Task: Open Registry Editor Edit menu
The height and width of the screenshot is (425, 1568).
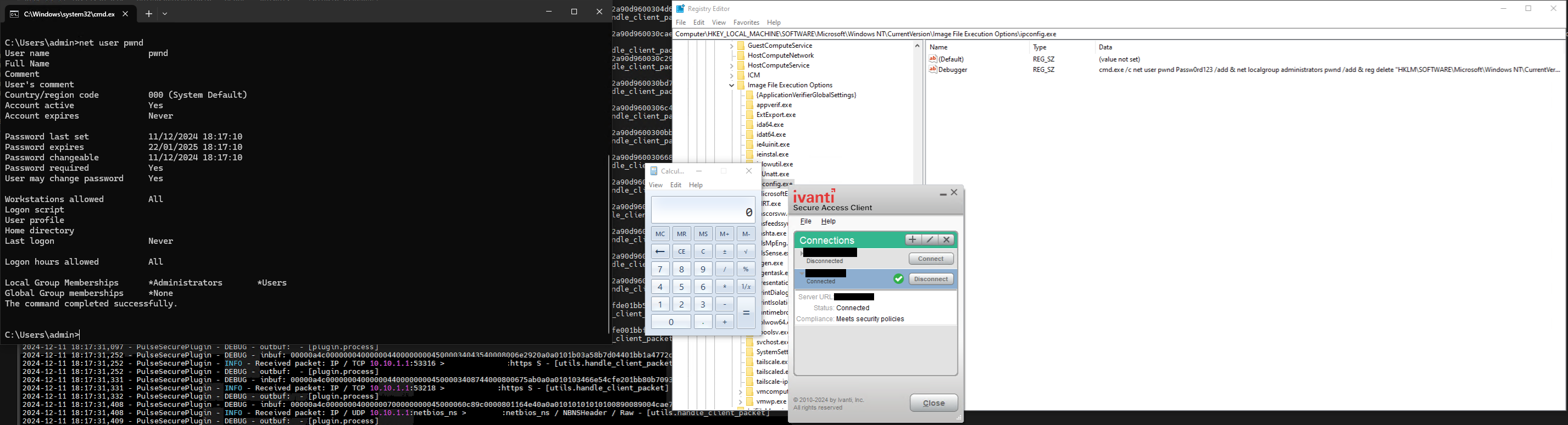Action: click(699, 23)
